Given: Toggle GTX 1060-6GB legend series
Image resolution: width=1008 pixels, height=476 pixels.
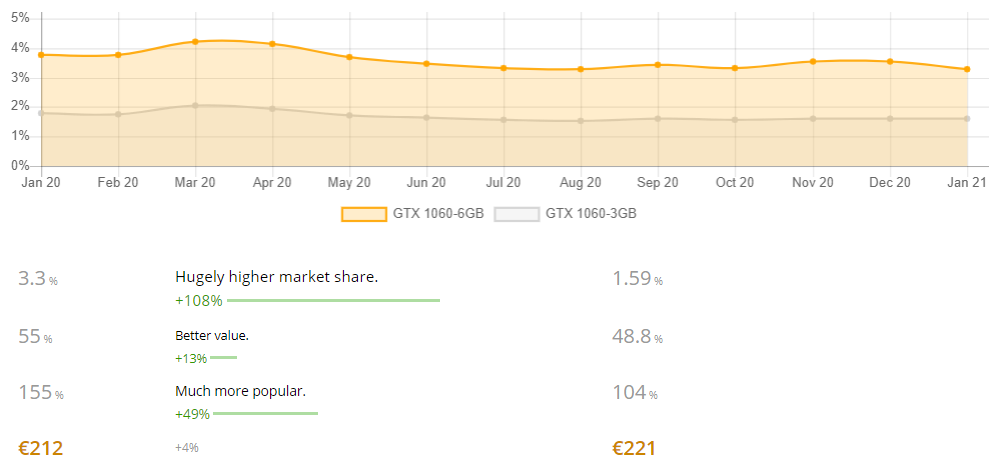Looking at the screenshot, I should tap(413, 214).
